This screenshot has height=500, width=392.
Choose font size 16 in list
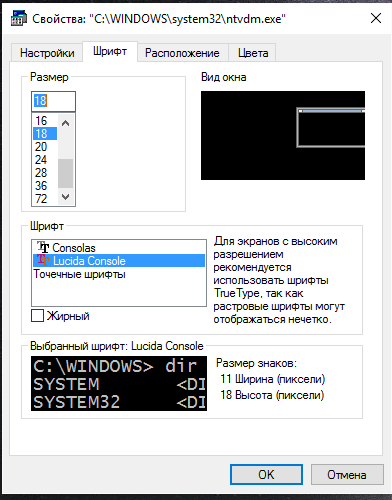pos(45,121)
